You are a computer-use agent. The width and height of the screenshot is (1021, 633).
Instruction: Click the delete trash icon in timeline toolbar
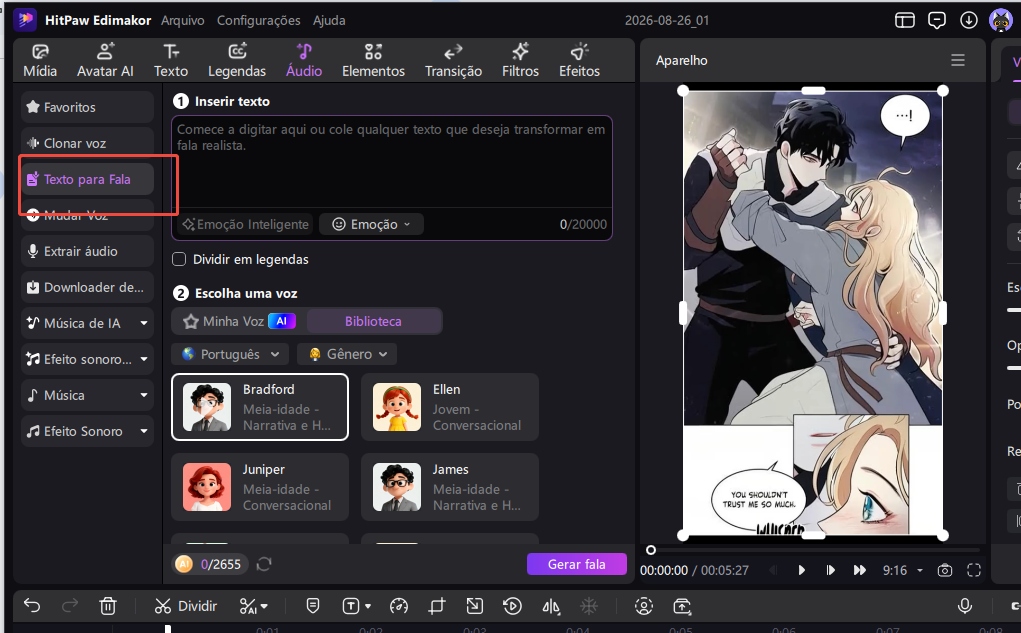click(x=107, y=606)
